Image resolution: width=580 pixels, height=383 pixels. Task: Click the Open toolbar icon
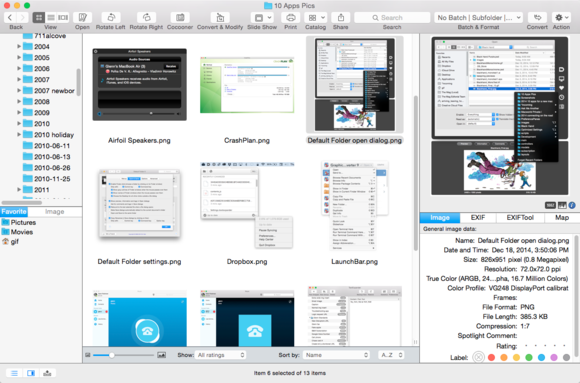(82, 17)
